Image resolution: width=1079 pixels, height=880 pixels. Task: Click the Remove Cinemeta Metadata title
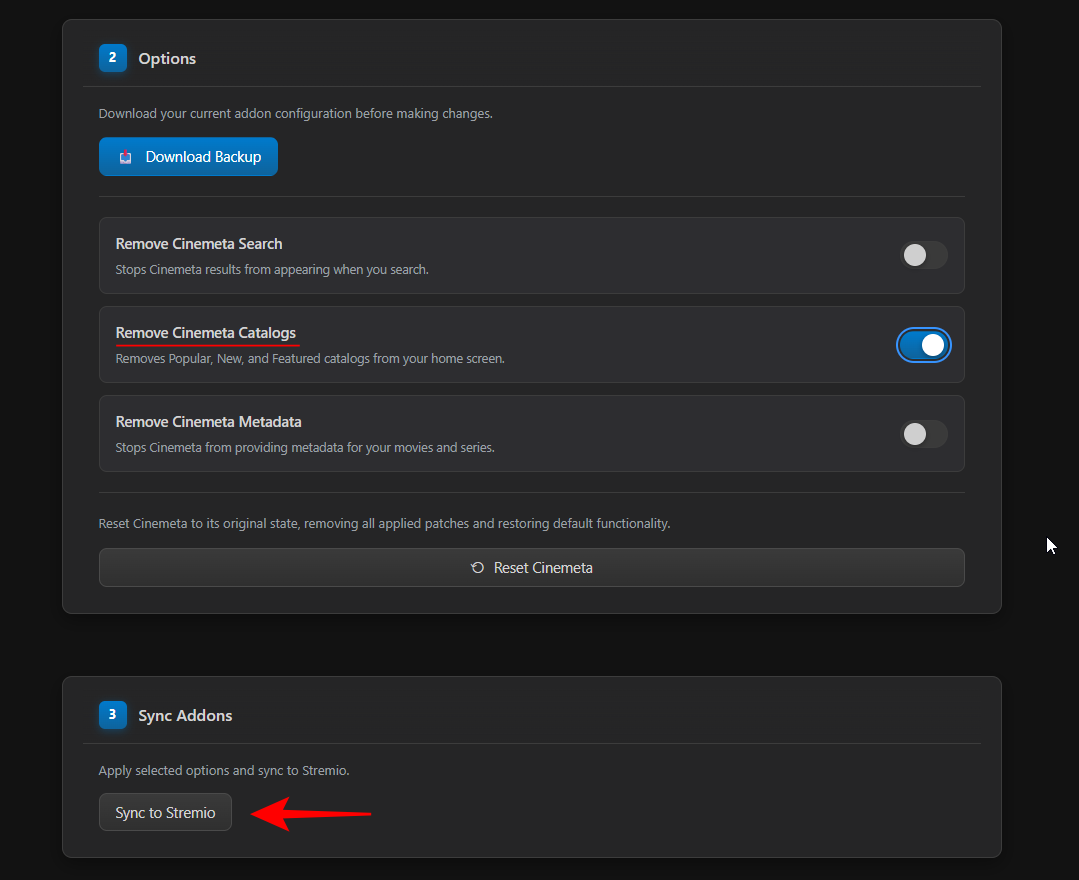click(x=208, y=422)
